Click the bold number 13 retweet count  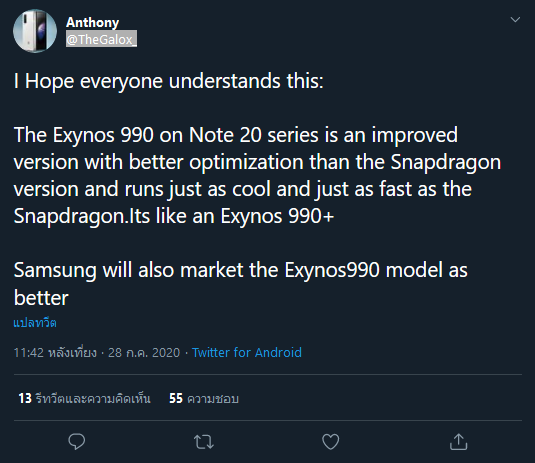click(25, 398)
